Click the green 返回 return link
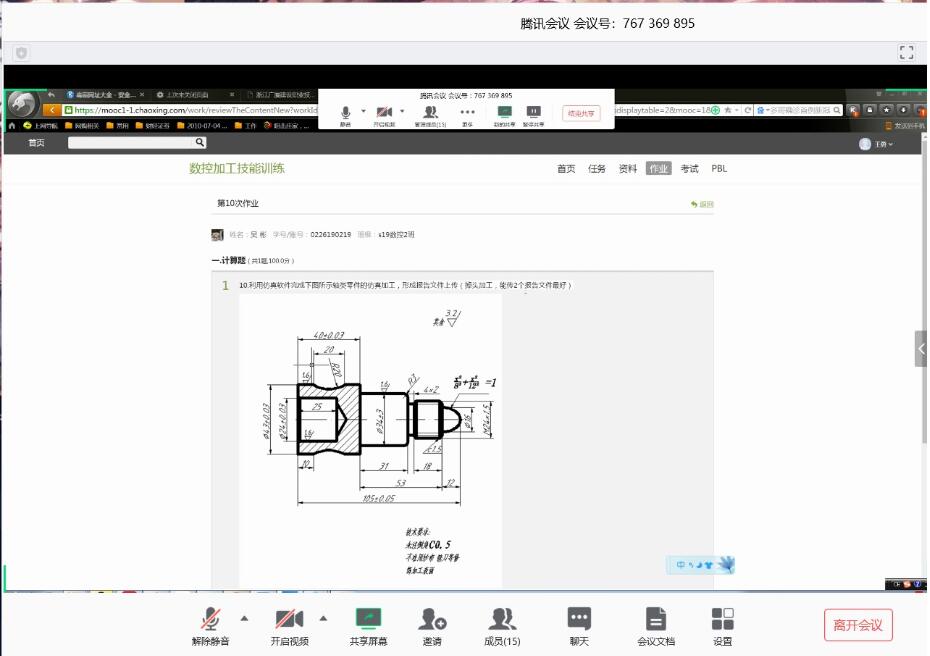Screen dimensions: 930x656 click(x=702, y=204)
